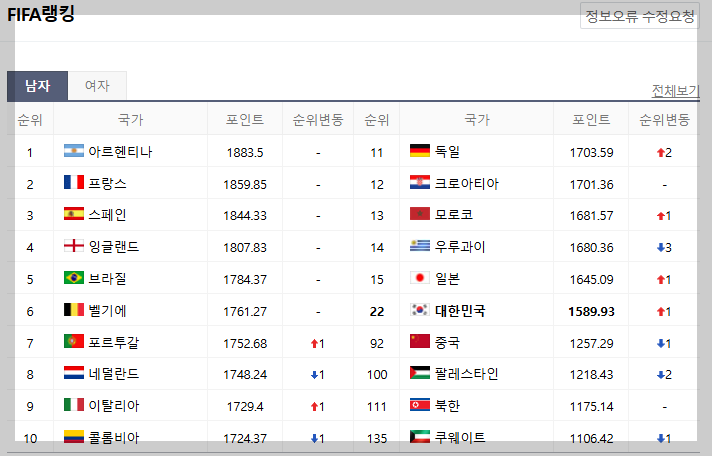
Task: Click the bold rank number 22
Action: (377, 312)
